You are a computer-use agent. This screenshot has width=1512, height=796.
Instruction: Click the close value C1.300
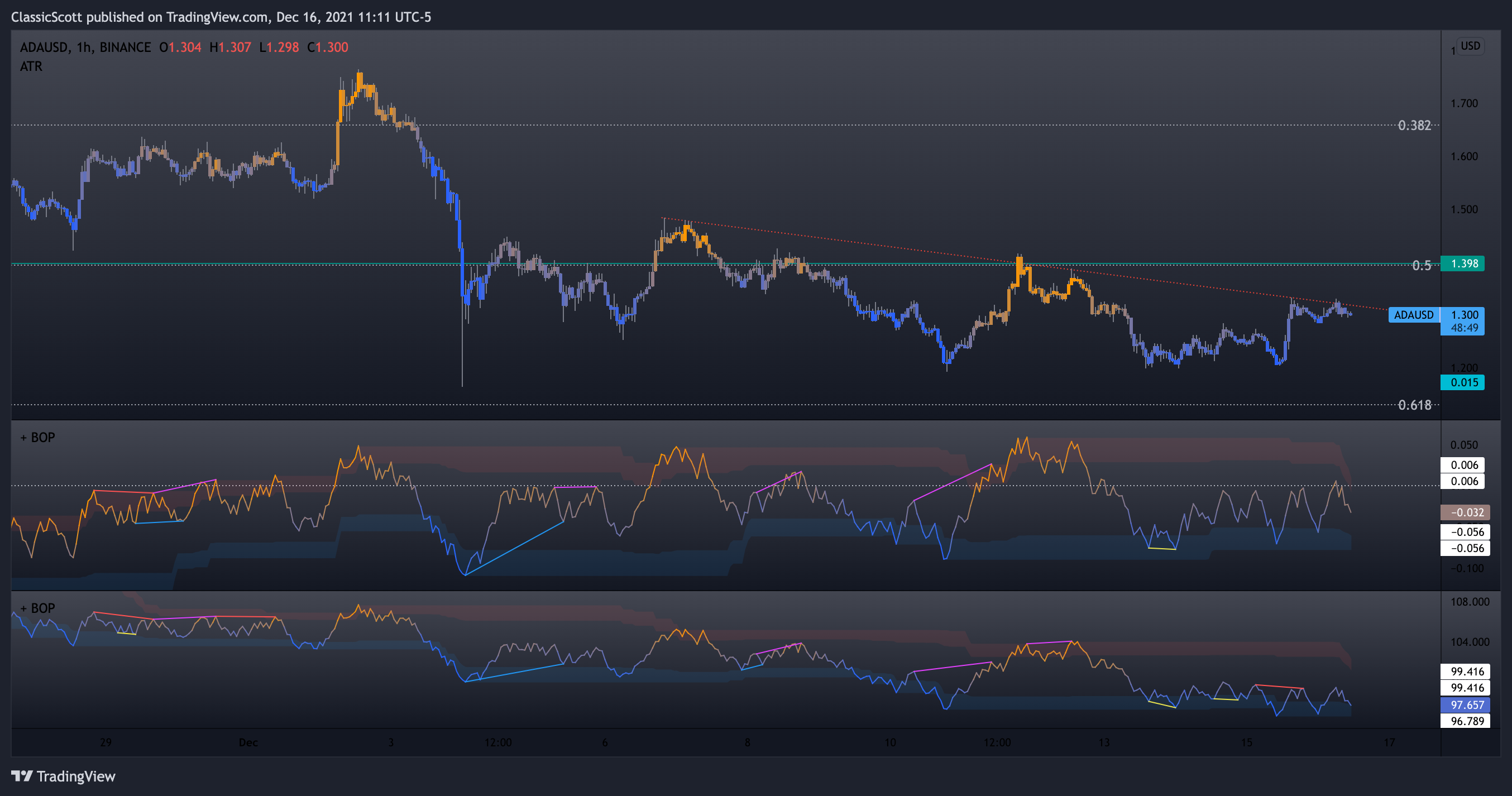[x=328, y=47]
